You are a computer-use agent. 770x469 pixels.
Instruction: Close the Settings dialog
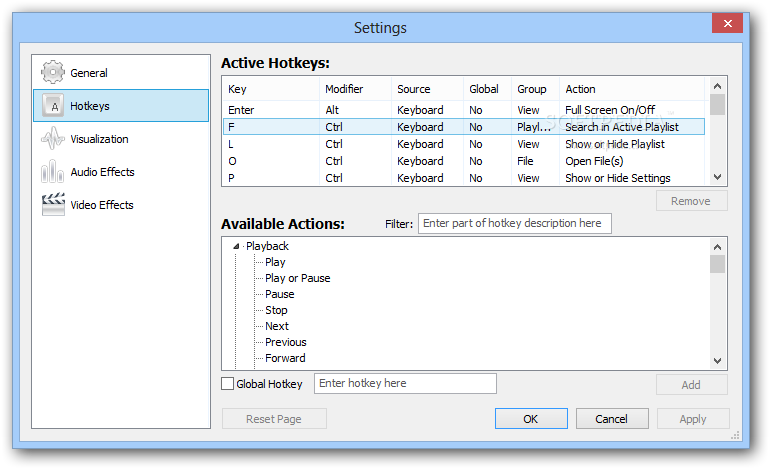[728, 23]
